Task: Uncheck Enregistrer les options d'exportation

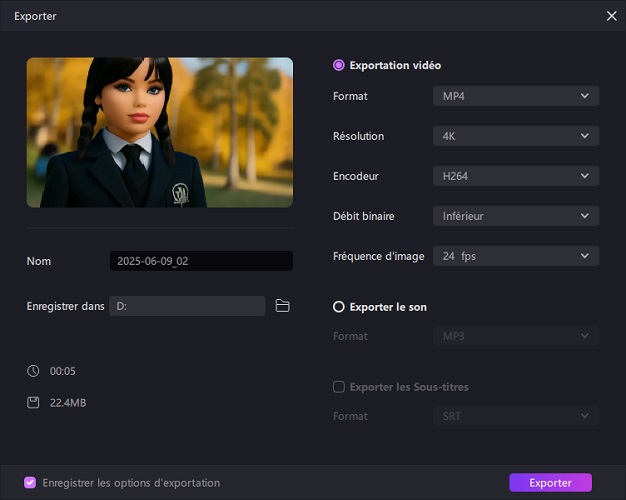Action: pos(30,482)
